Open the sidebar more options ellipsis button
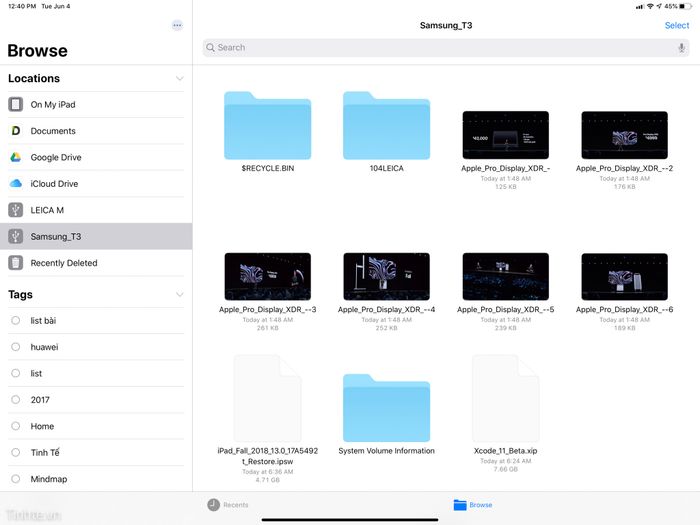This screenshot has height=525, width=700. tap(177, 25)
